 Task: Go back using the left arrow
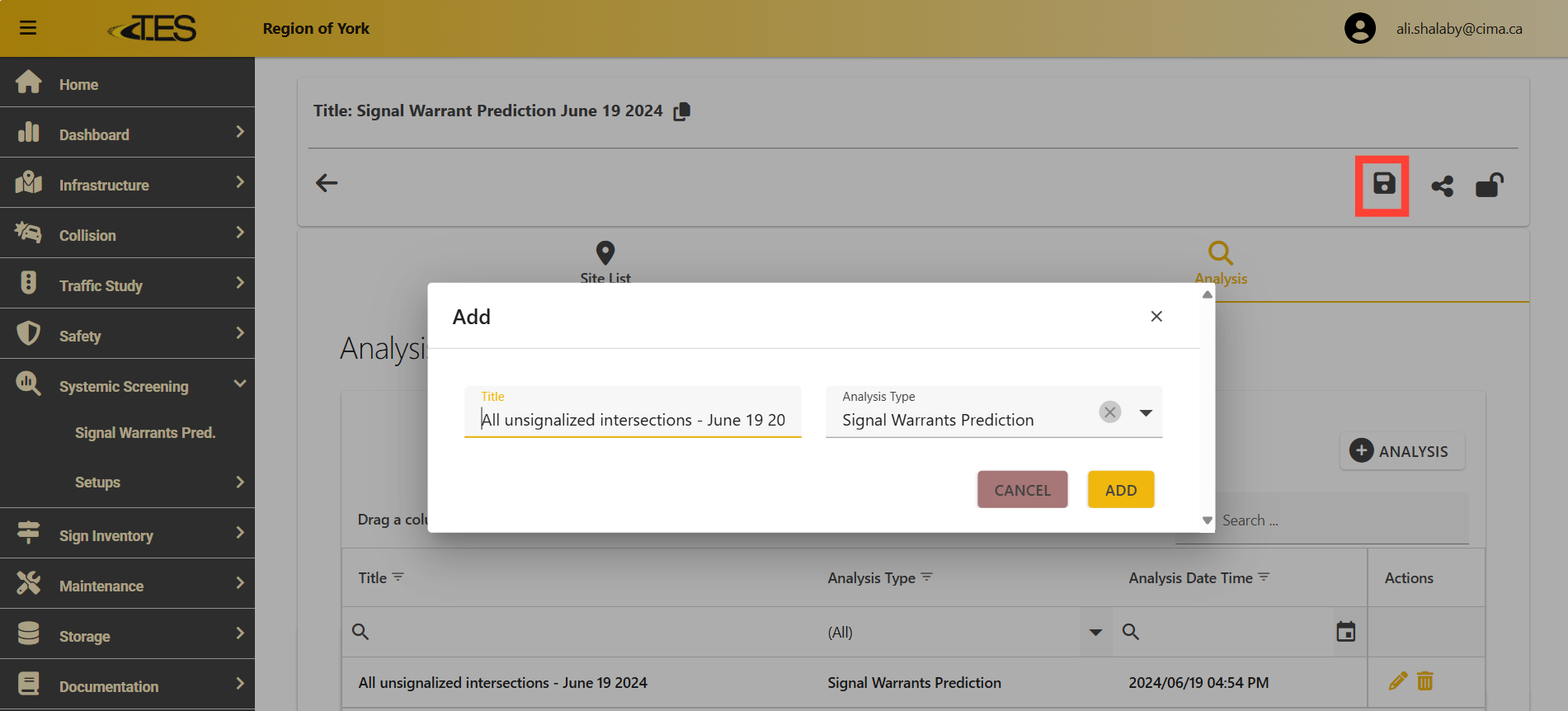[327, 183]
